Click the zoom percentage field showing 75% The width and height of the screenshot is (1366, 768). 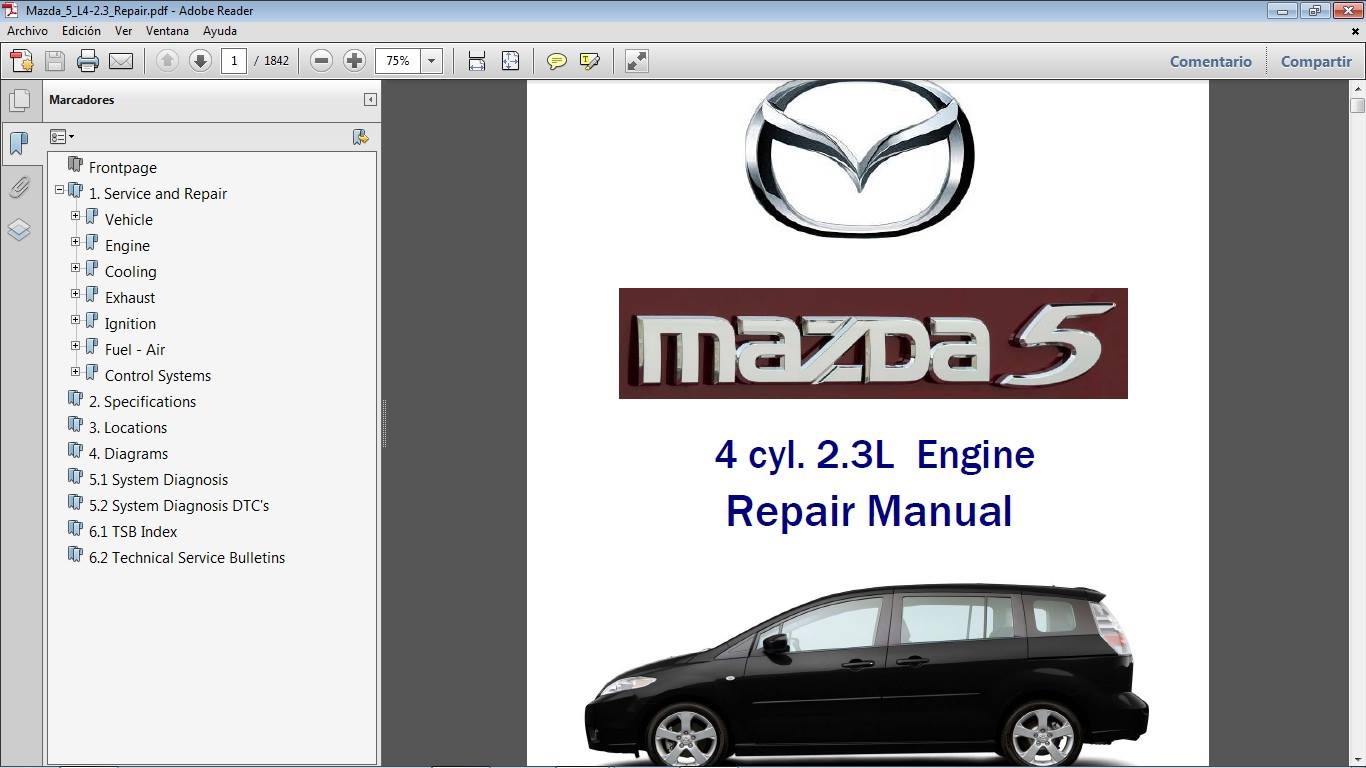click(x=398, y=61)
